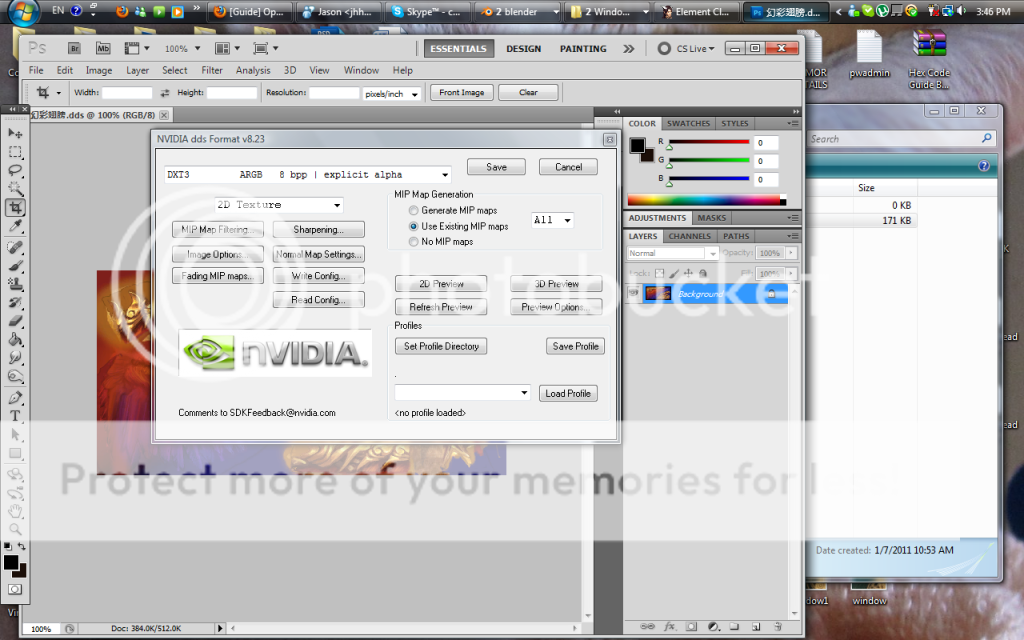
Task: Click the Save button in the dds dialog
Action: tap(496, 167)
